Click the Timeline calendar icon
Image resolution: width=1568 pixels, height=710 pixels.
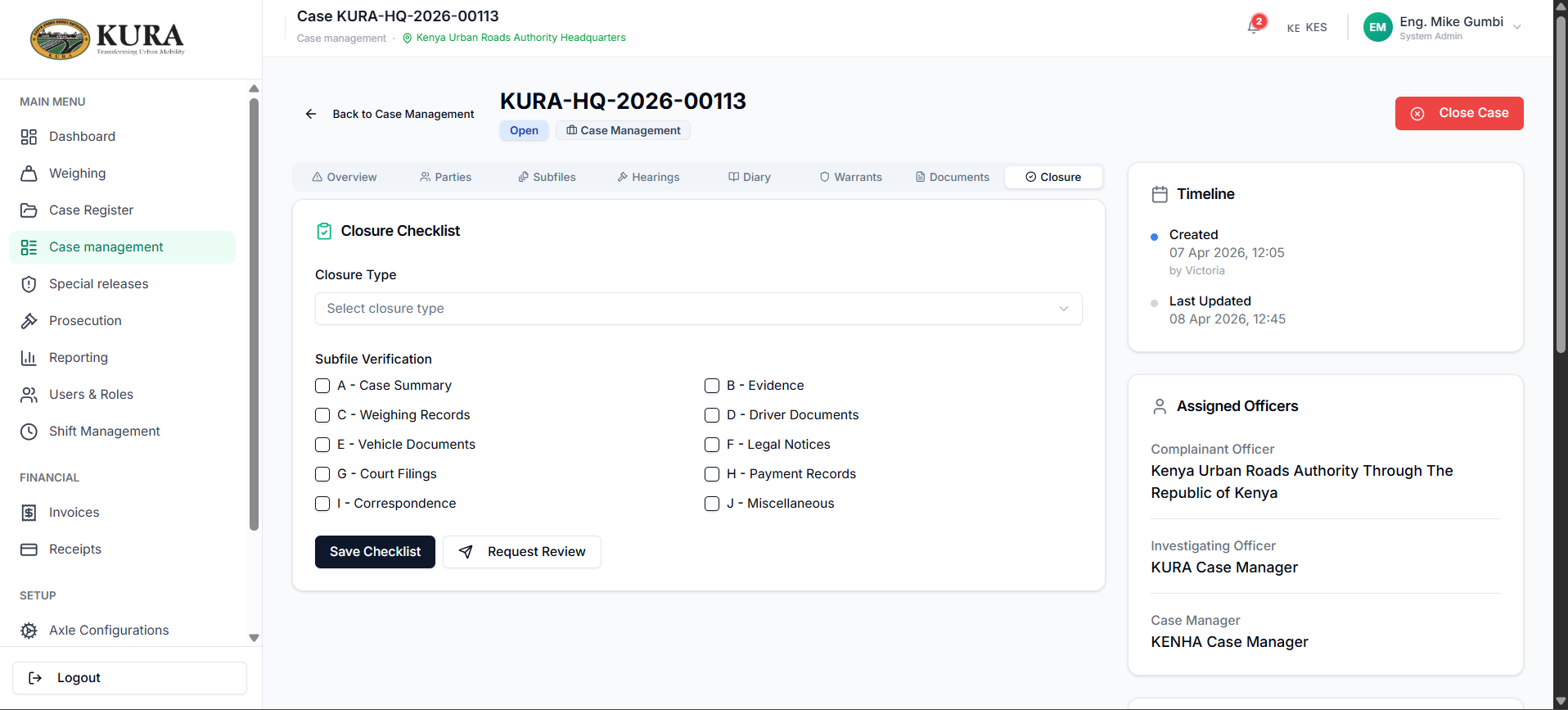[x=1160, y=194]
